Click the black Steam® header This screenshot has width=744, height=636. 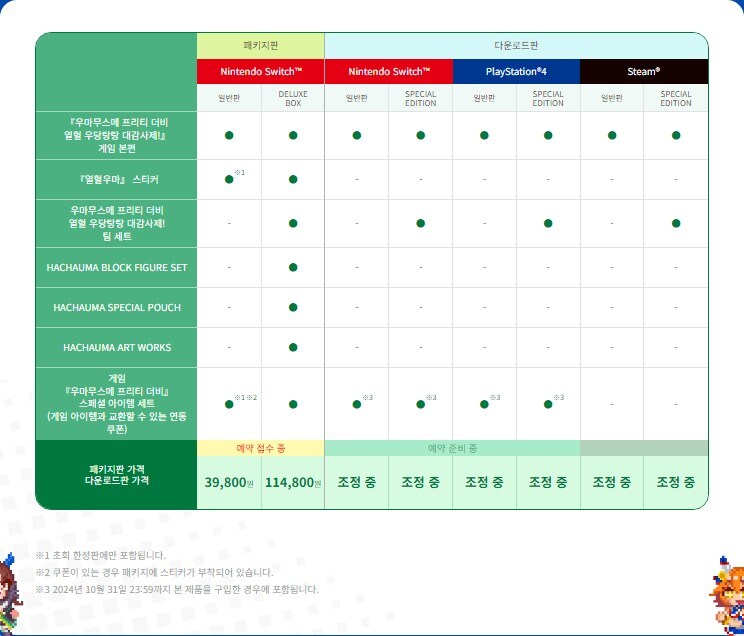[644, 72]
